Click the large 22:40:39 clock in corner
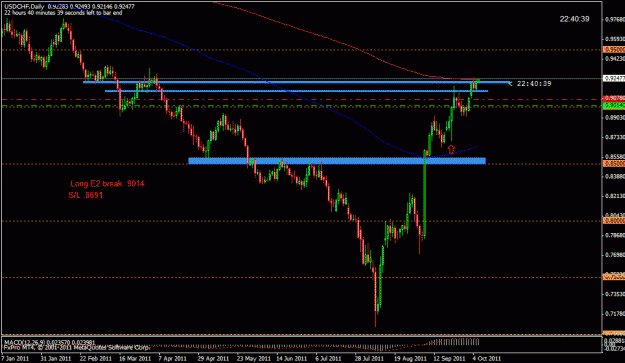 (x=574, y=19)
